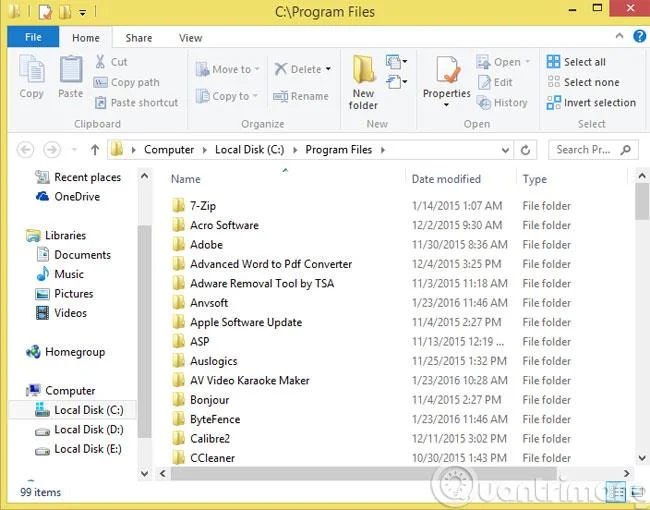Rename the selected item
This screenshot has height=510, width=650.
[x=301, y=96]
